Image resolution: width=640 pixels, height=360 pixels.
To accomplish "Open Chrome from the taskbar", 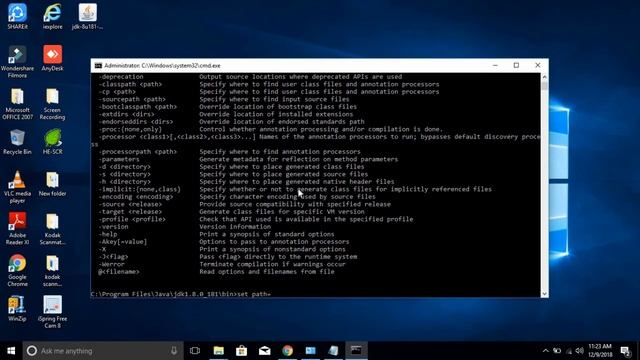I will 287,351.
